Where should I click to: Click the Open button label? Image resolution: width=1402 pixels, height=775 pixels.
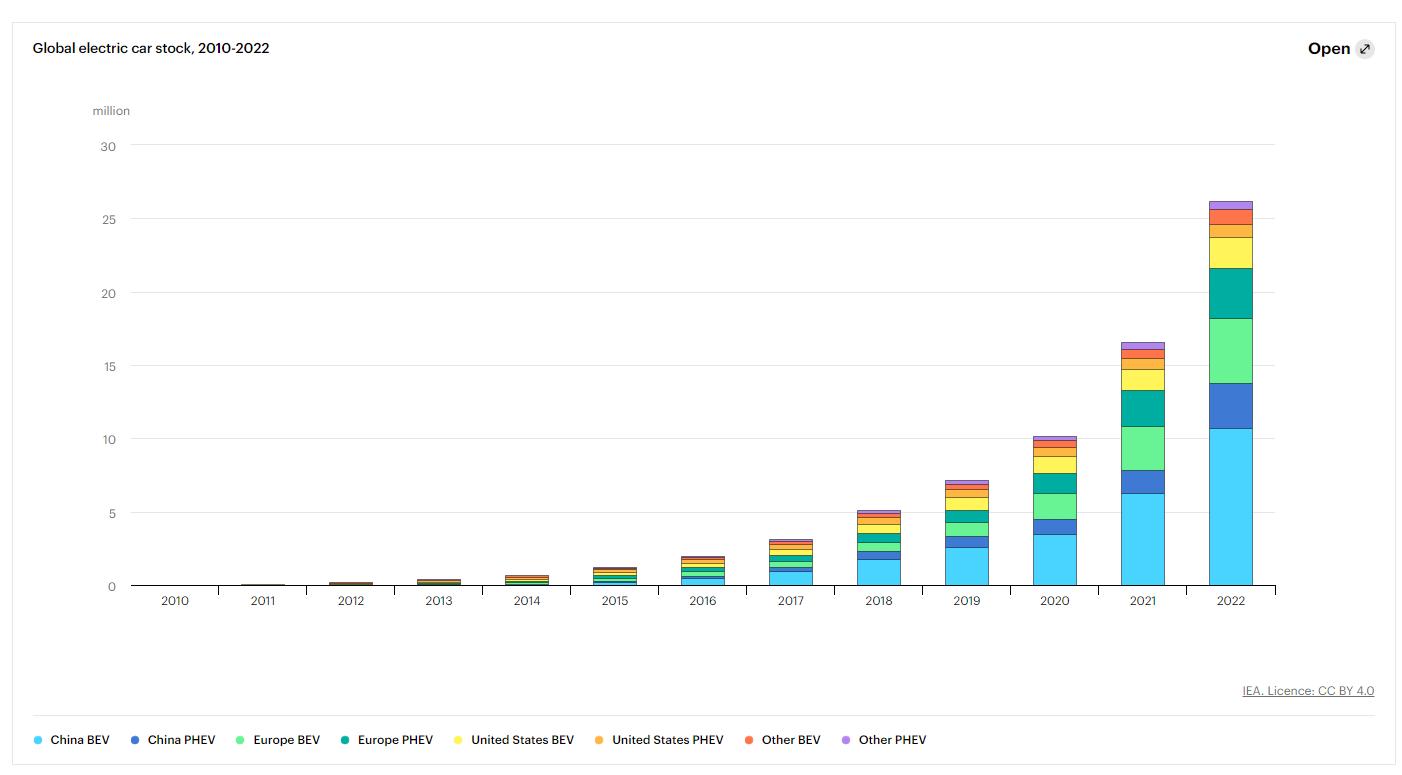[x=1329, y=49]
